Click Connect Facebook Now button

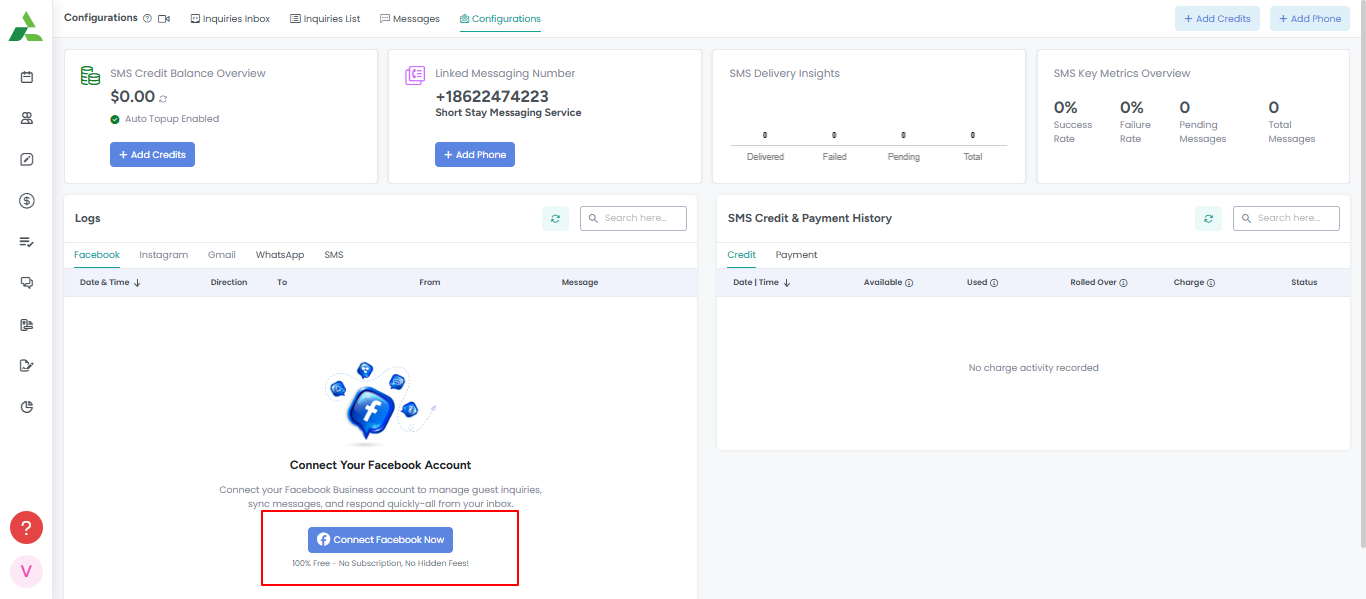click(380, 540)
